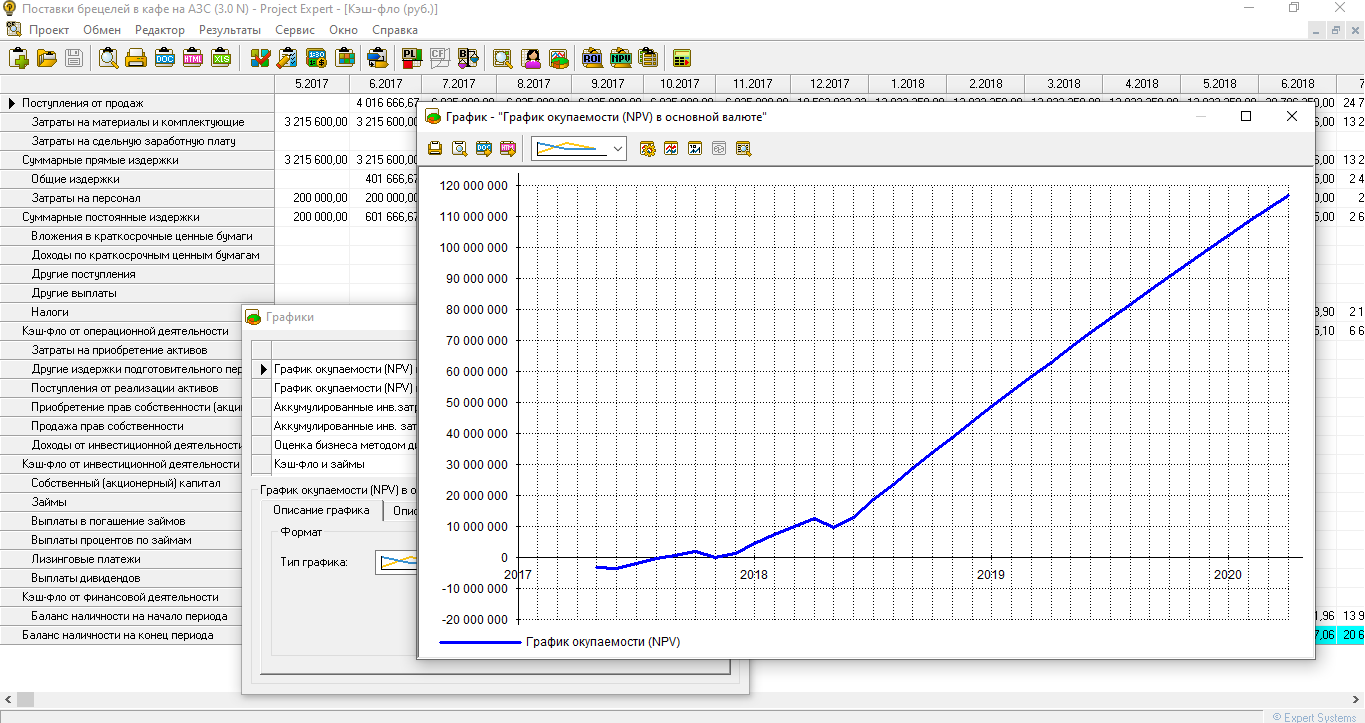The image size is (1365, 723).
Task: Open the charts pie-graph toolbar icon
Action: [x=559, y=57]
